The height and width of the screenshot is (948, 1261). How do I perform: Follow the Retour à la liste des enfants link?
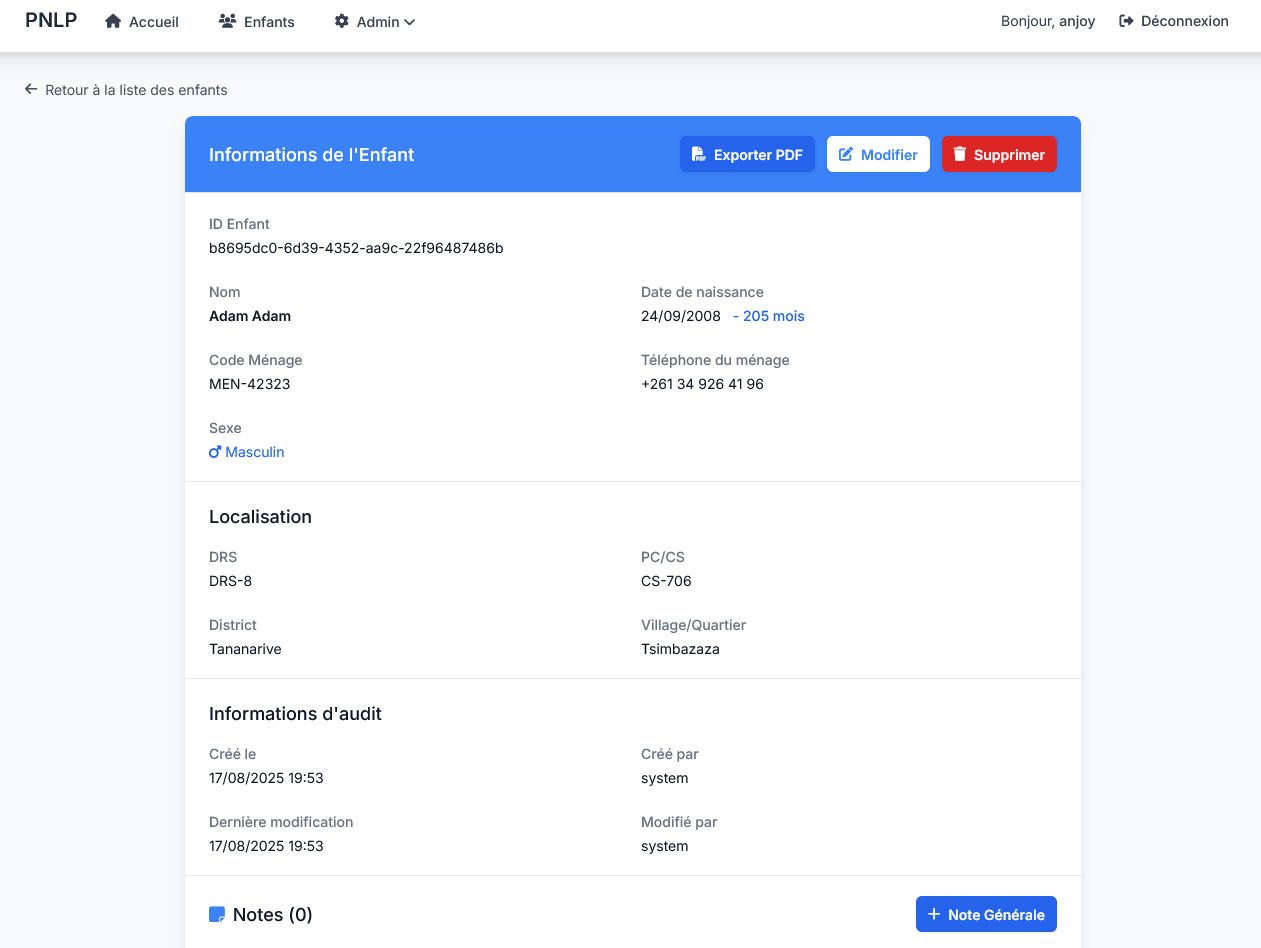click(x=136, y=90)
